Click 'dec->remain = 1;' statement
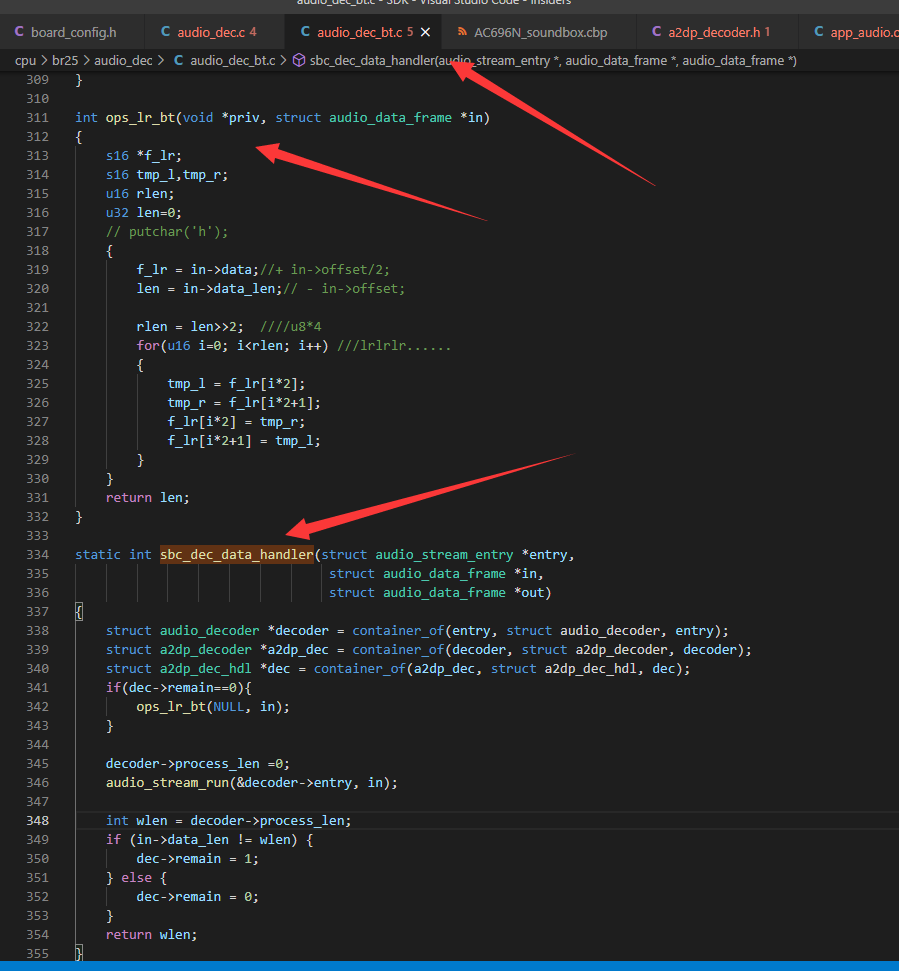This screenshot has height=971, width=899. (x=198, y=859)
